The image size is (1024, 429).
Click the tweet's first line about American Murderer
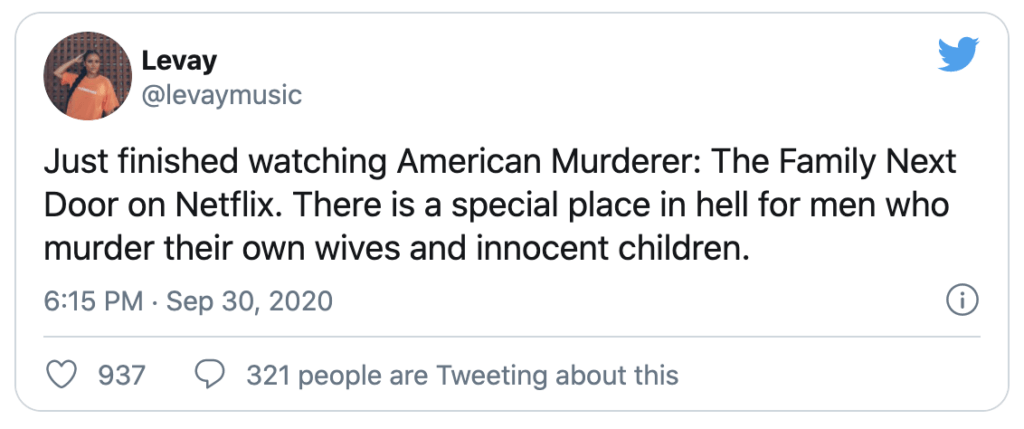(x=500, y=163)
